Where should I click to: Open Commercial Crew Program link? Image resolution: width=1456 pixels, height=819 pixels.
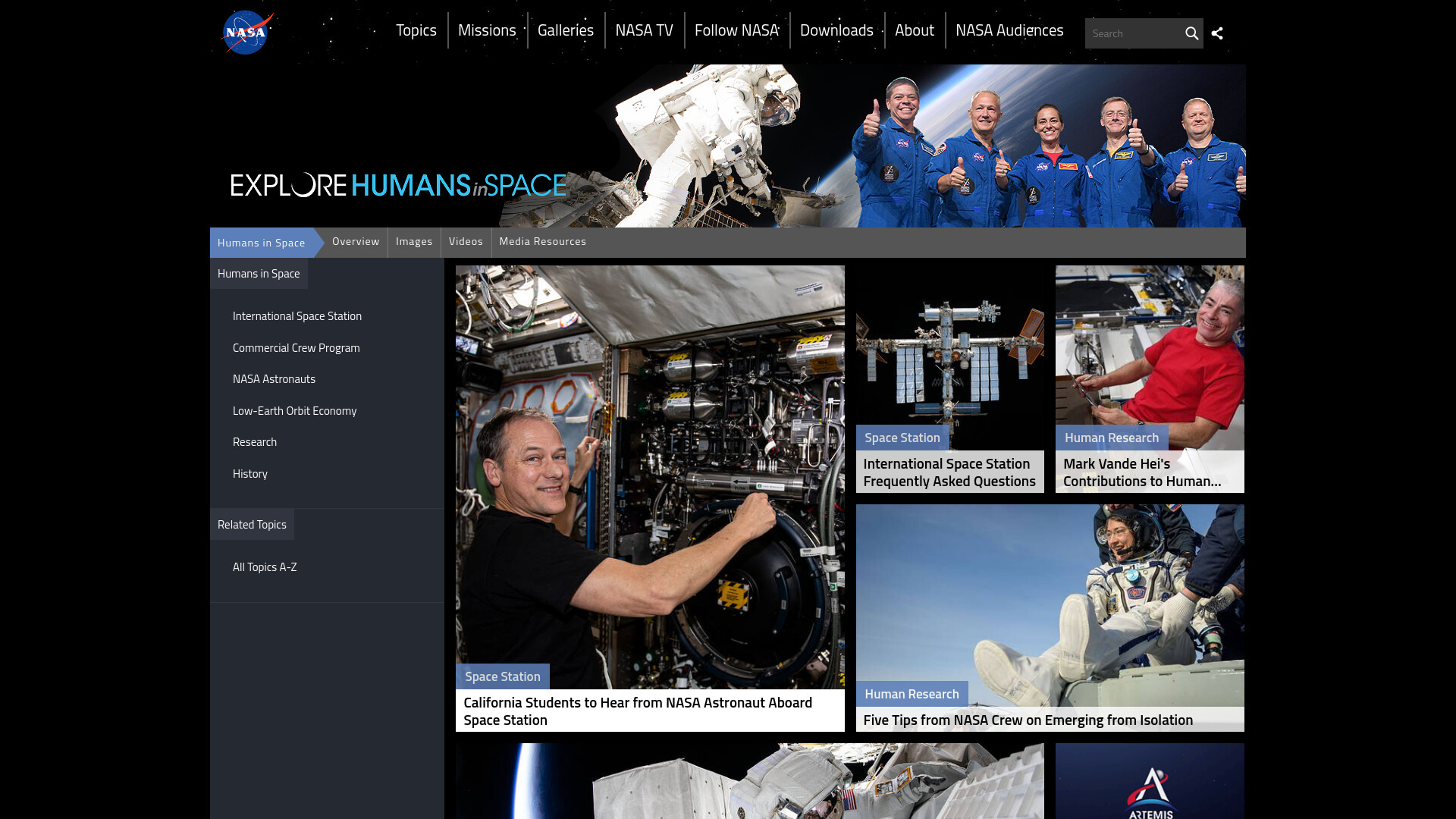(297, 348)
